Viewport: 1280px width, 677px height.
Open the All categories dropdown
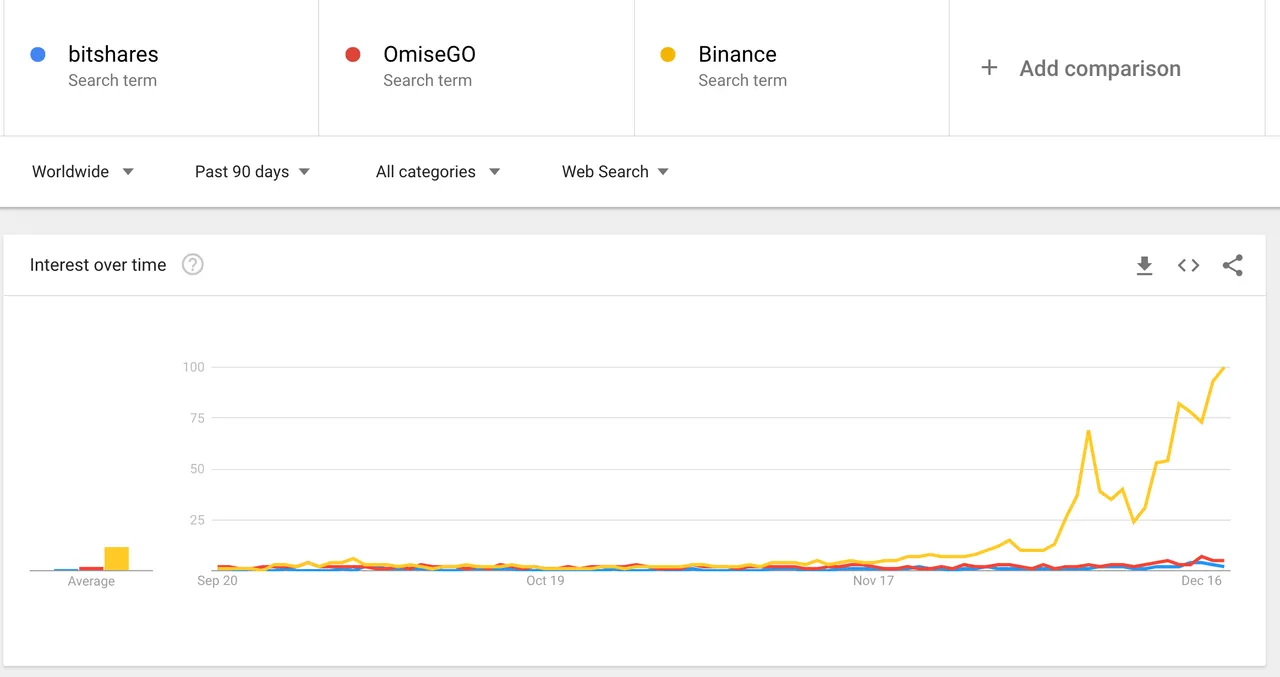[x=437, y=172]
